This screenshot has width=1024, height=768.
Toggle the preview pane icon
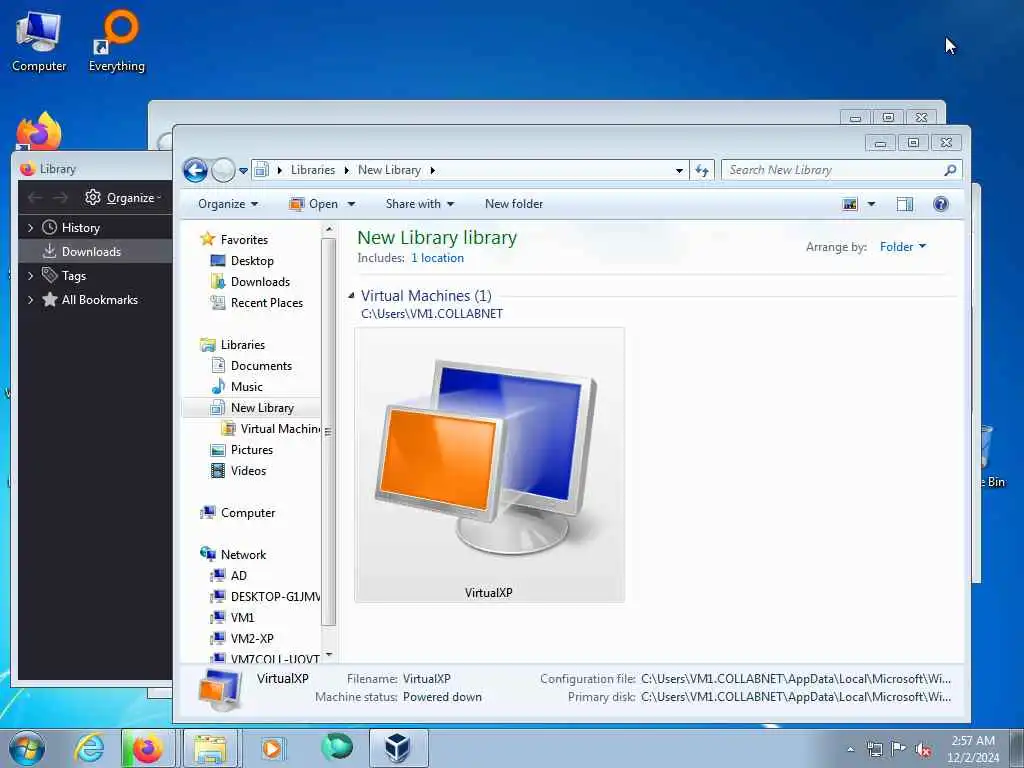tap(904, 204)
